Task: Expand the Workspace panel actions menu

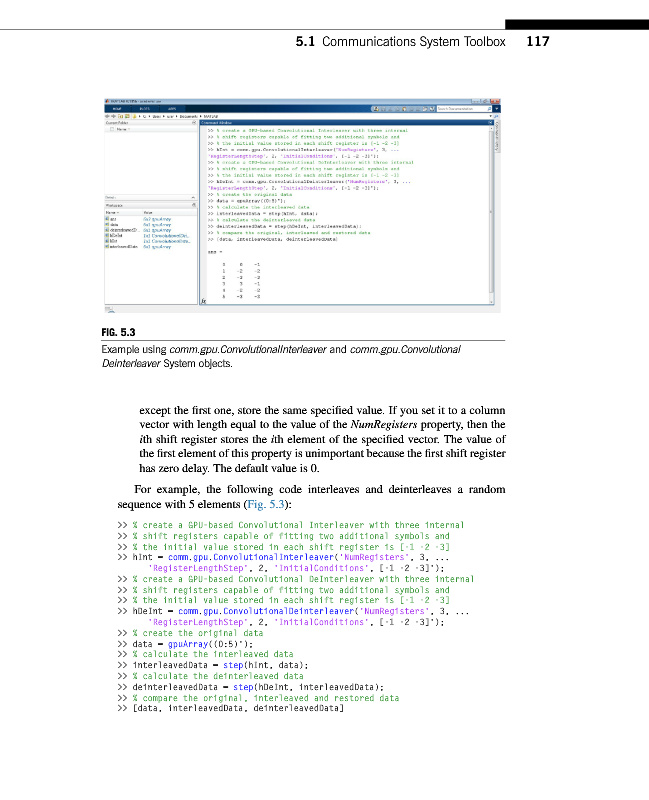Action: (x=194, y=204)
